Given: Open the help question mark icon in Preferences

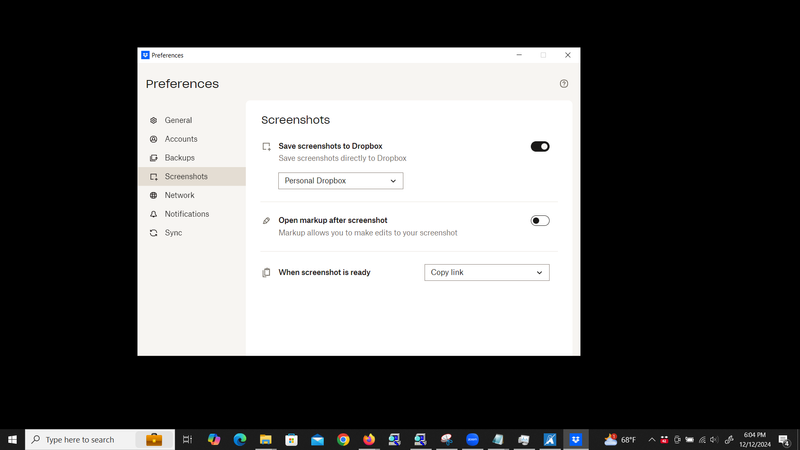Looking at the screenshot, I should 564,84.
